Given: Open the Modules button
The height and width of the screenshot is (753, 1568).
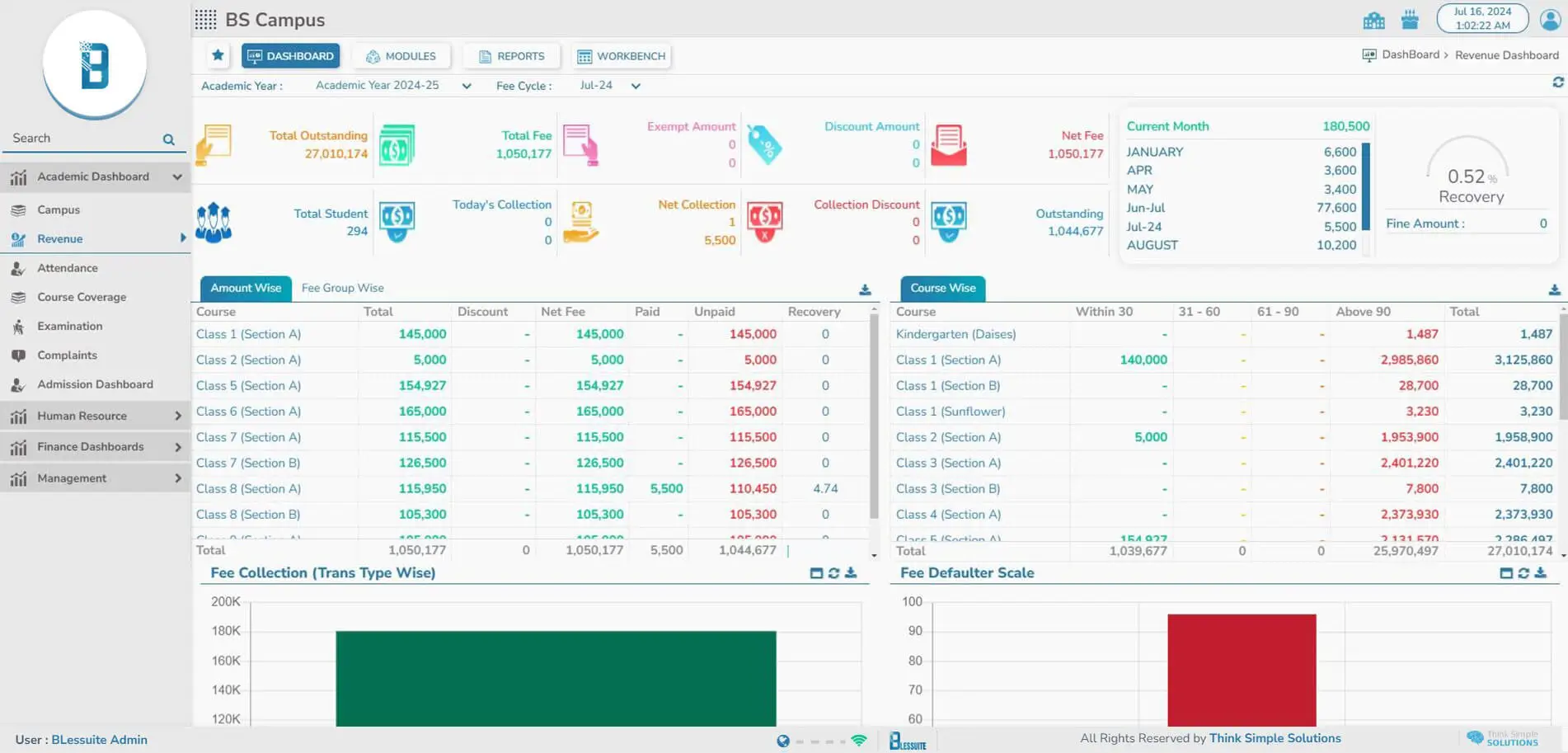Looking at the screenshot, I should coord(401,56).
